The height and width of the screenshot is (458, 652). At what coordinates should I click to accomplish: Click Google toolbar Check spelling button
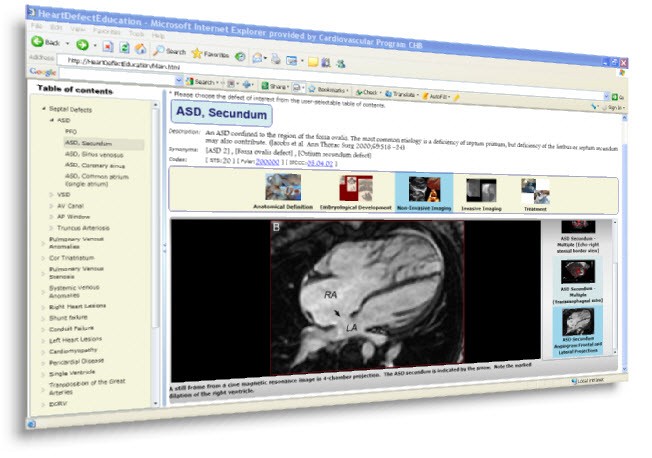tap(366, 92)
